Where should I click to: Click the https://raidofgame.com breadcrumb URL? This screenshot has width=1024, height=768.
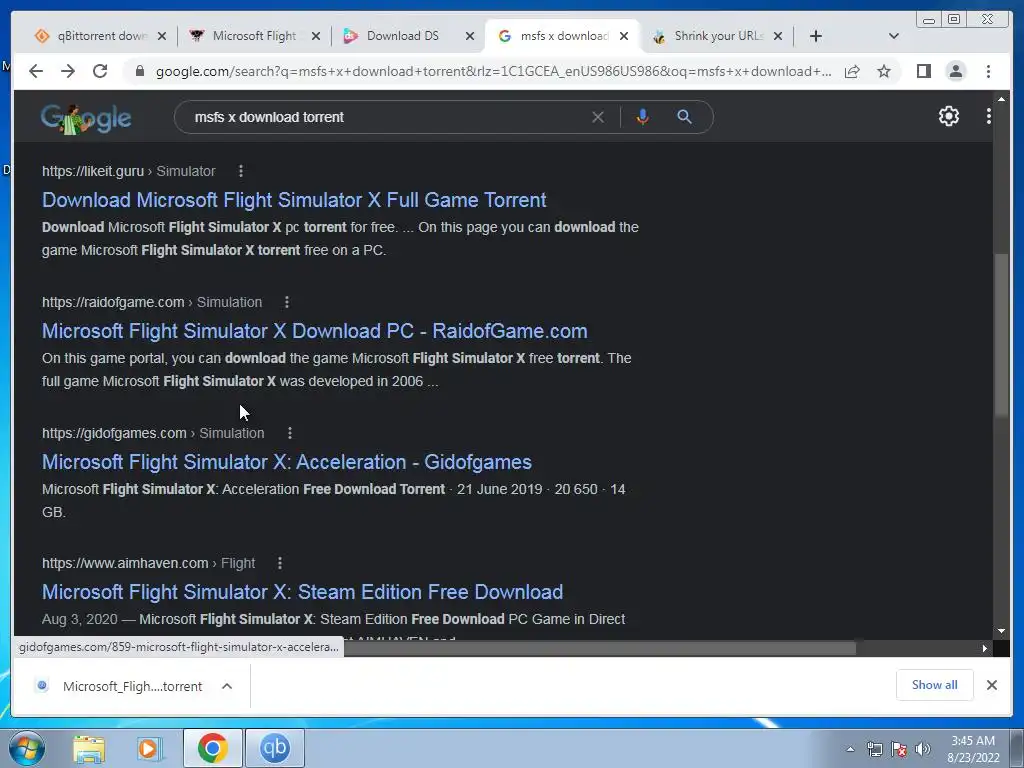tap(113, 302)
